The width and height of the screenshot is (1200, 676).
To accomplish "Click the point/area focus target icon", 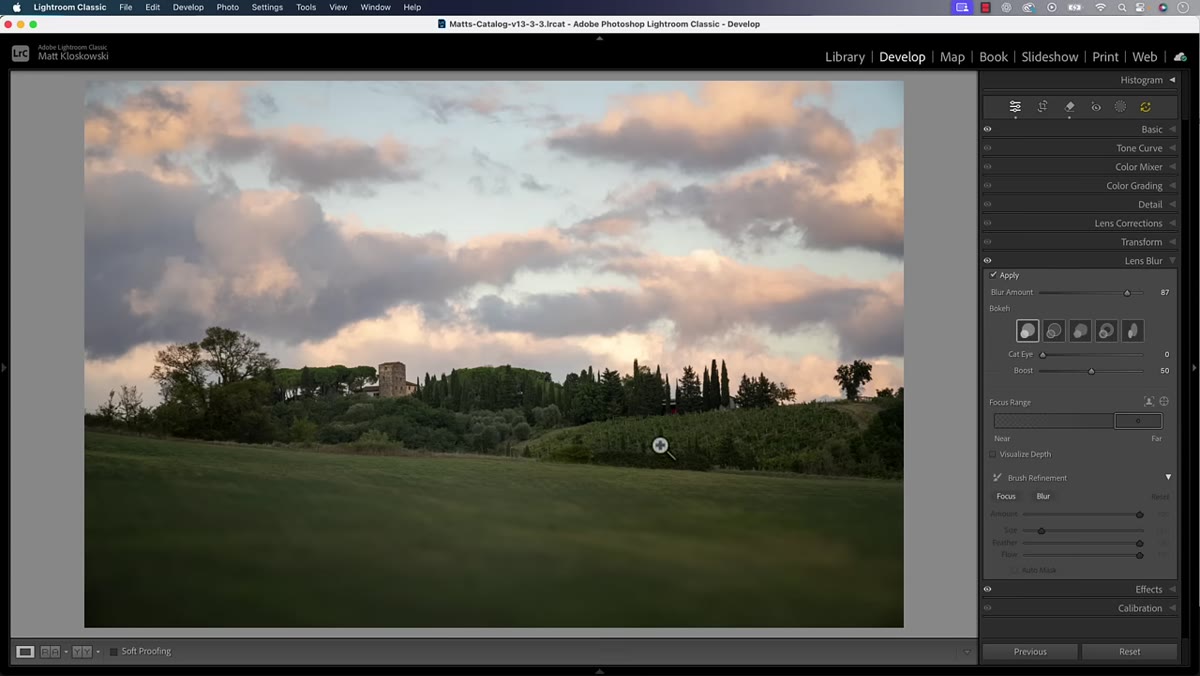I will tap(1164, 402).
